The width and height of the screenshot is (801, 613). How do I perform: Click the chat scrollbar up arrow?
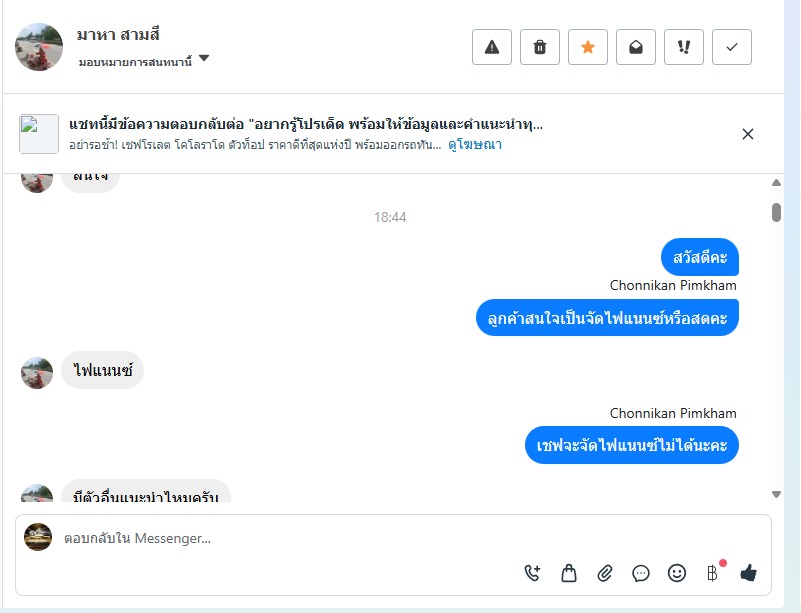click(x=776, y=182)
